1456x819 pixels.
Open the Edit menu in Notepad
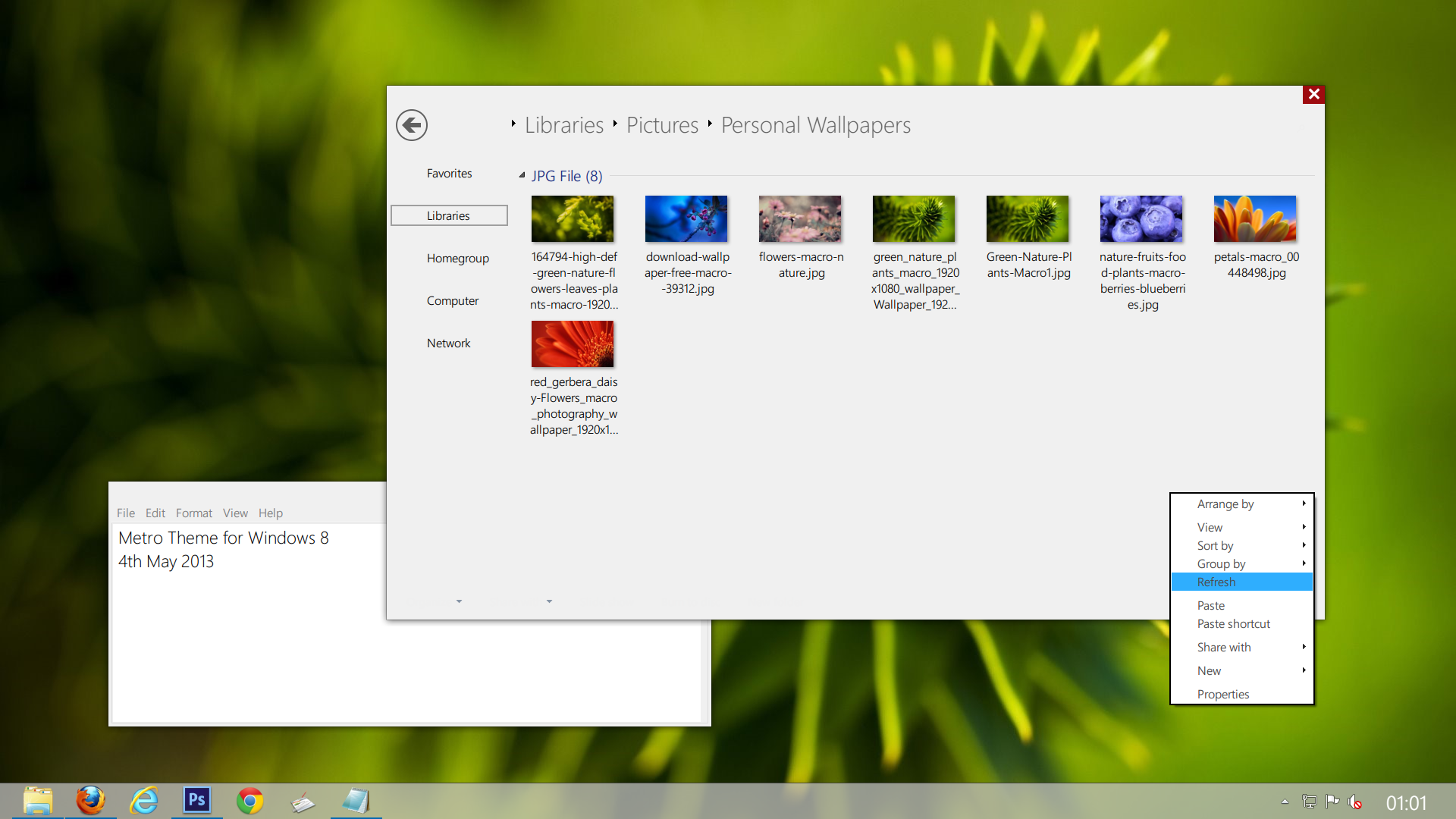(155, 513)
